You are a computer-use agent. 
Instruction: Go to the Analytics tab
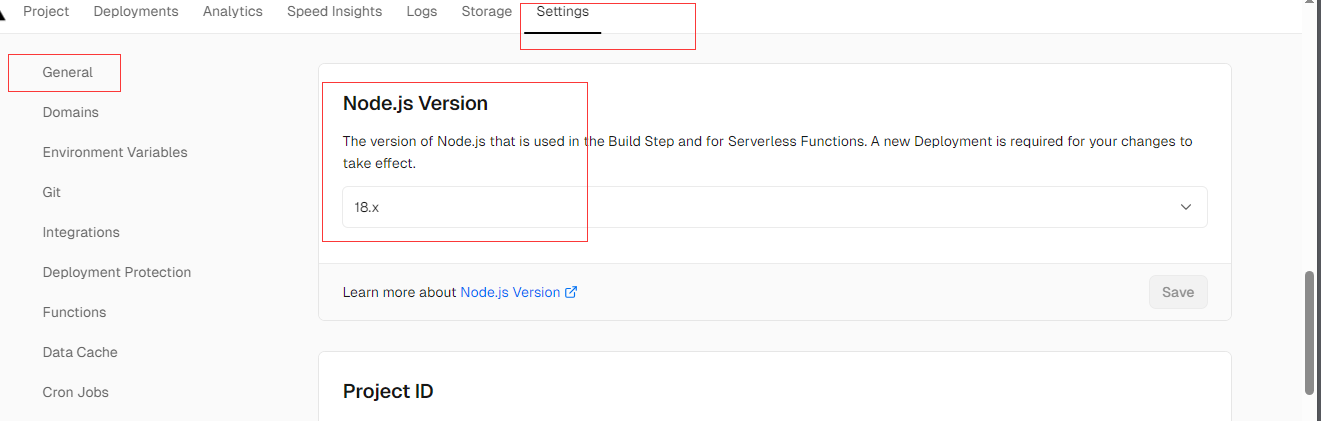point(232,12)
